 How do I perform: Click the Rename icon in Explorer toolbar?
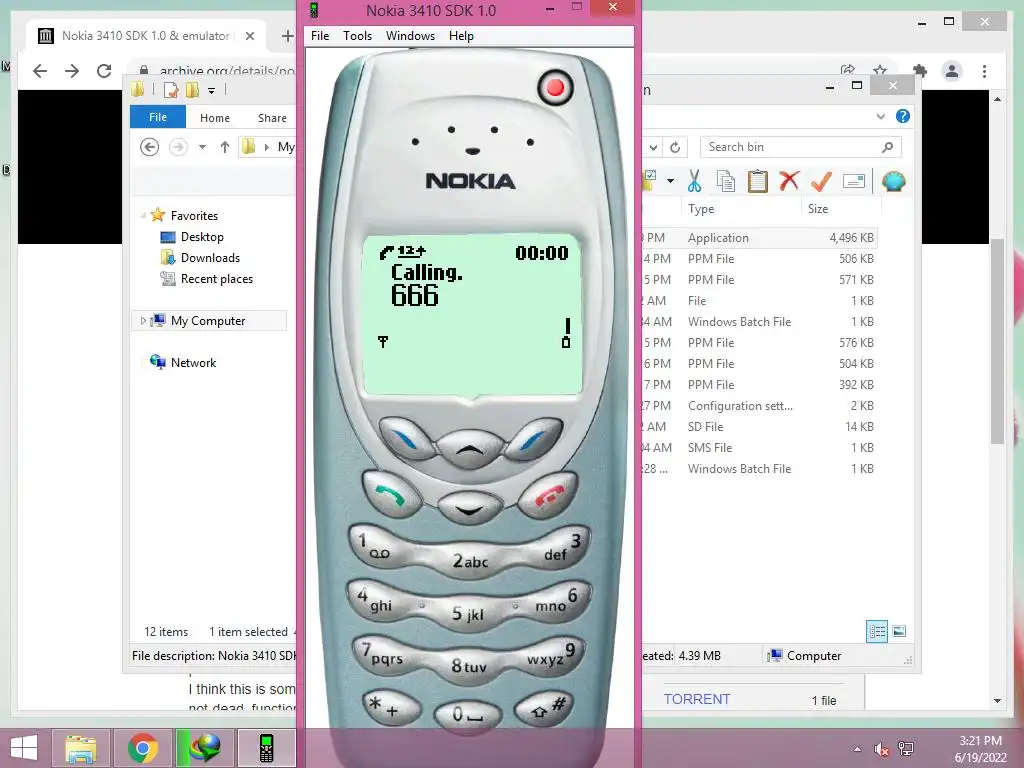[x=854, y=181]
